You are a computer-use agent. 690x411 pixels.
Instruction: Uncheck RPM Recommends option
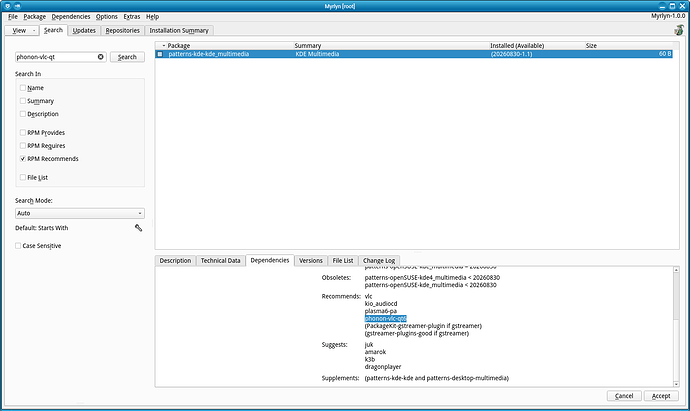point(23,159)
